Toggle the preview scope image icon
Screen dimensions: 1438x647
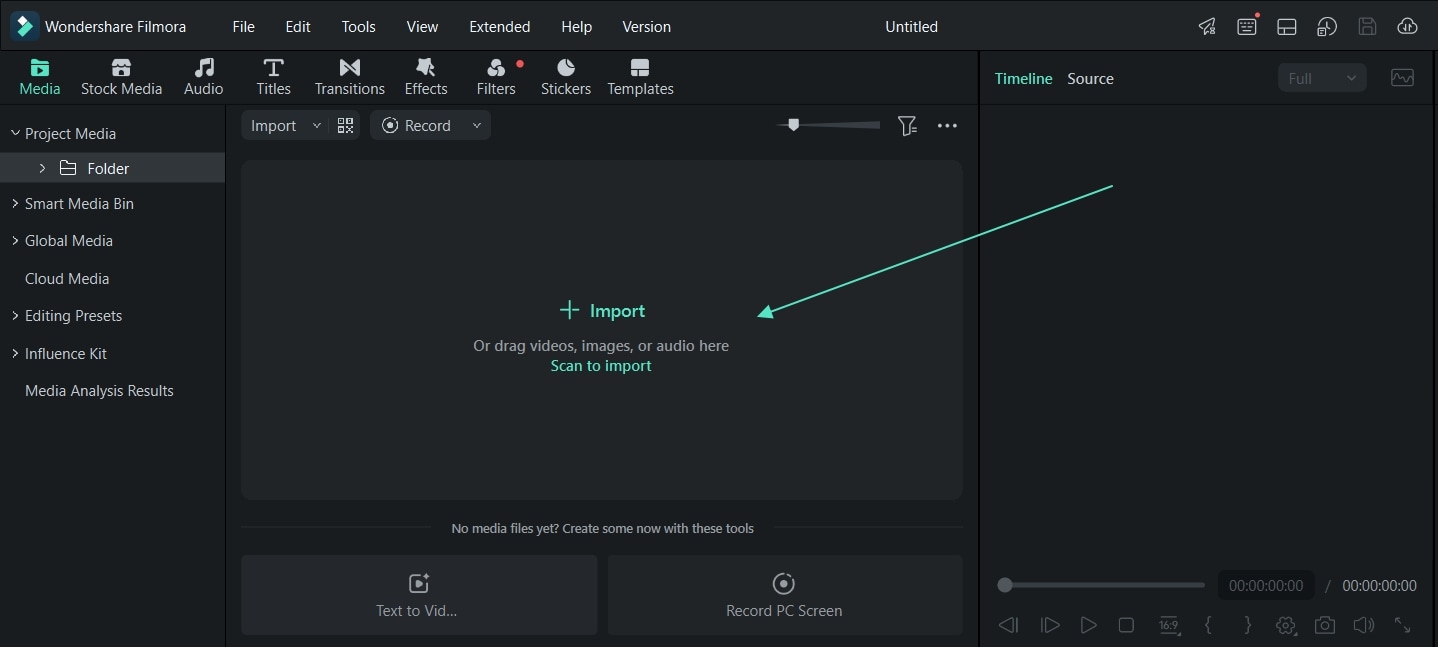coord(1402,78)
